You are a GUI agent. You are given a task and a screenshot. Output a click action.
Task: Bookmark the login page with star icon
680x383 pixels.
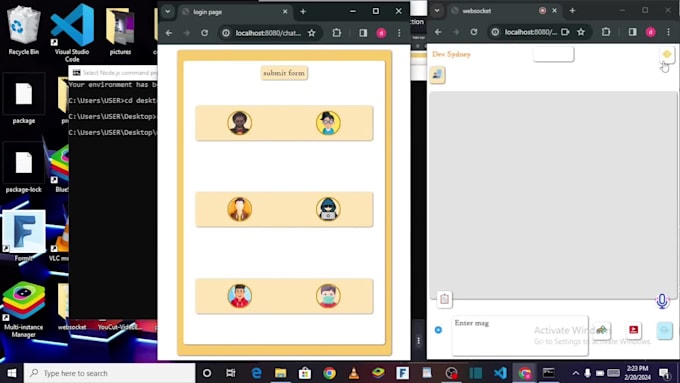coord(311,33)
